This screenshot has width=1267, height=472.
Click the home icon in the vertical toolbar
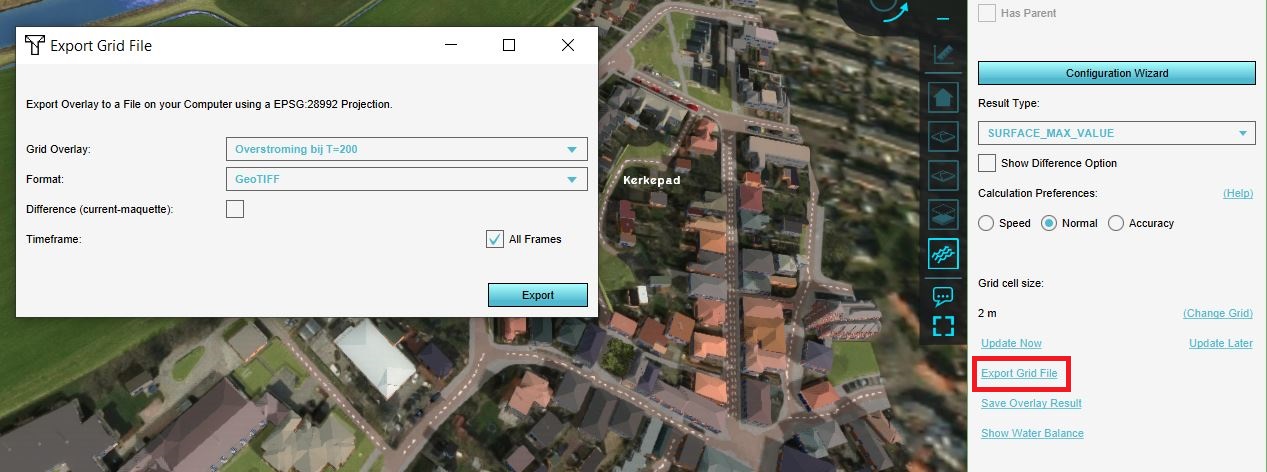943,98
